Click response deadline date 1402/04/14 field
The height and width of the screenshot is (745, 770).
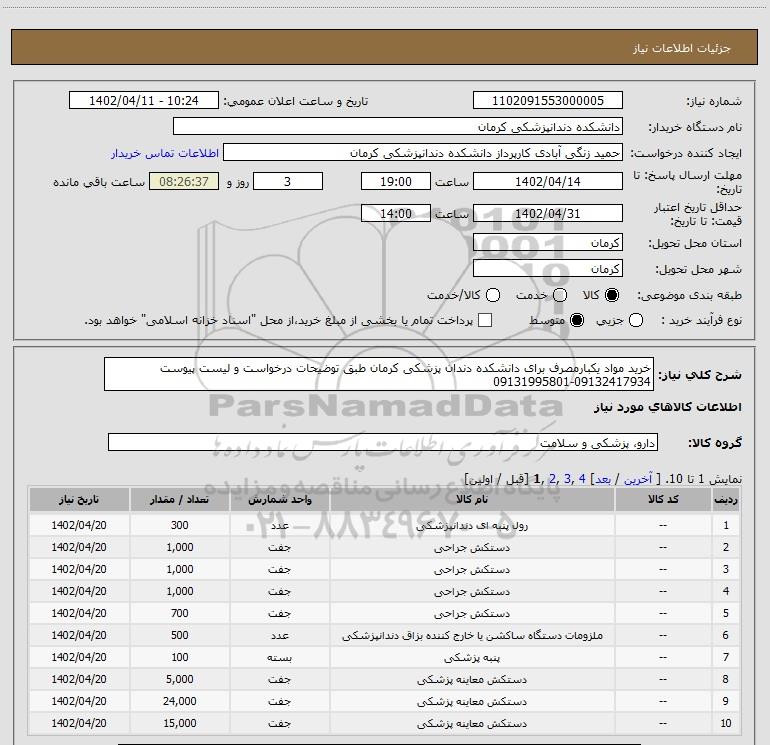point(548,181)
